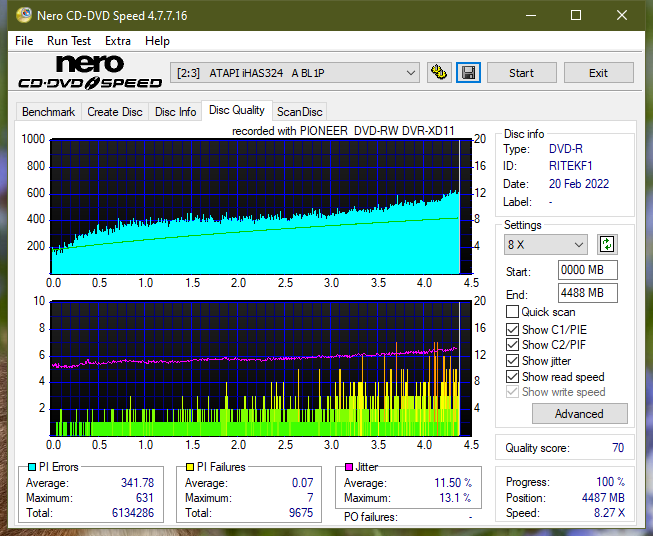
Task: Click the cyan PI Errors legend swatch
Action: coord(32,467)
